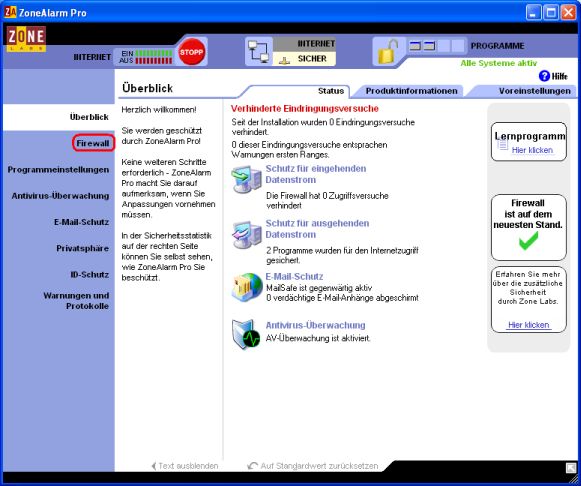Click the Zone Labs logo
Image resolution: width=581 pixels, height=486 pixels.
click(x=26, y=39)
